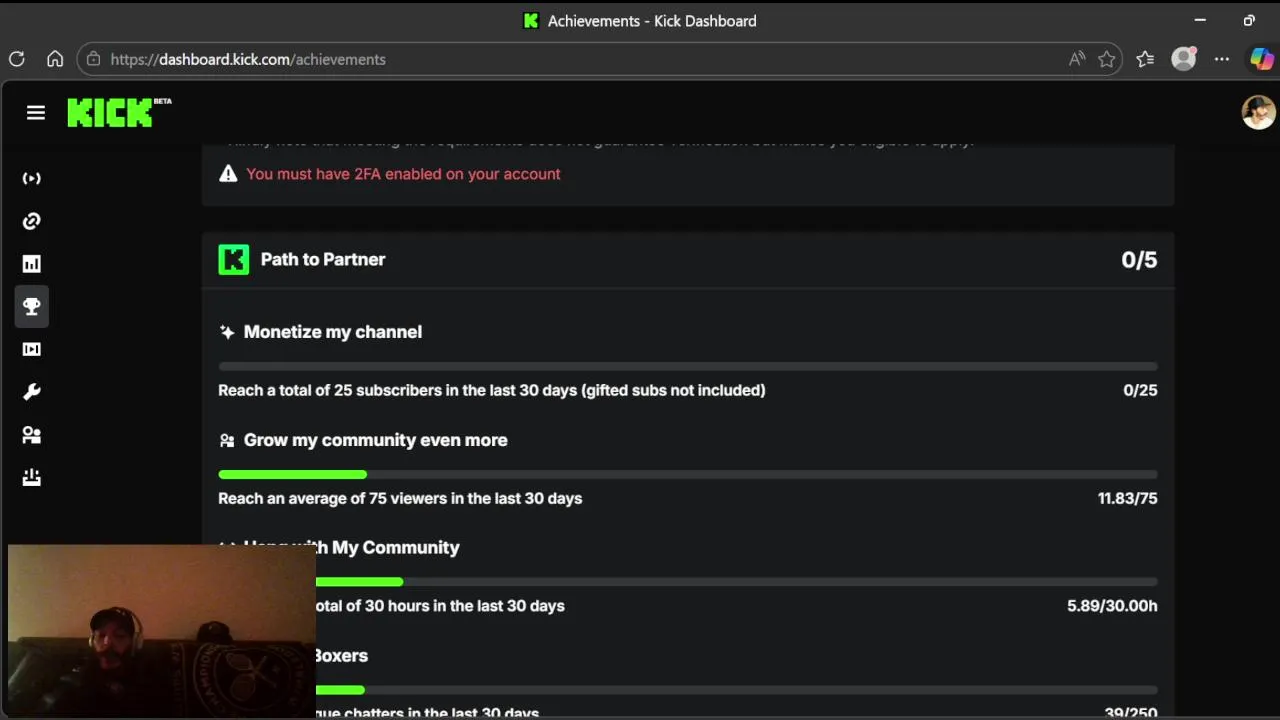Click the Path to Partner heading
The width and height of the screenshot is (1280, 720).
[x=322, y=259]
